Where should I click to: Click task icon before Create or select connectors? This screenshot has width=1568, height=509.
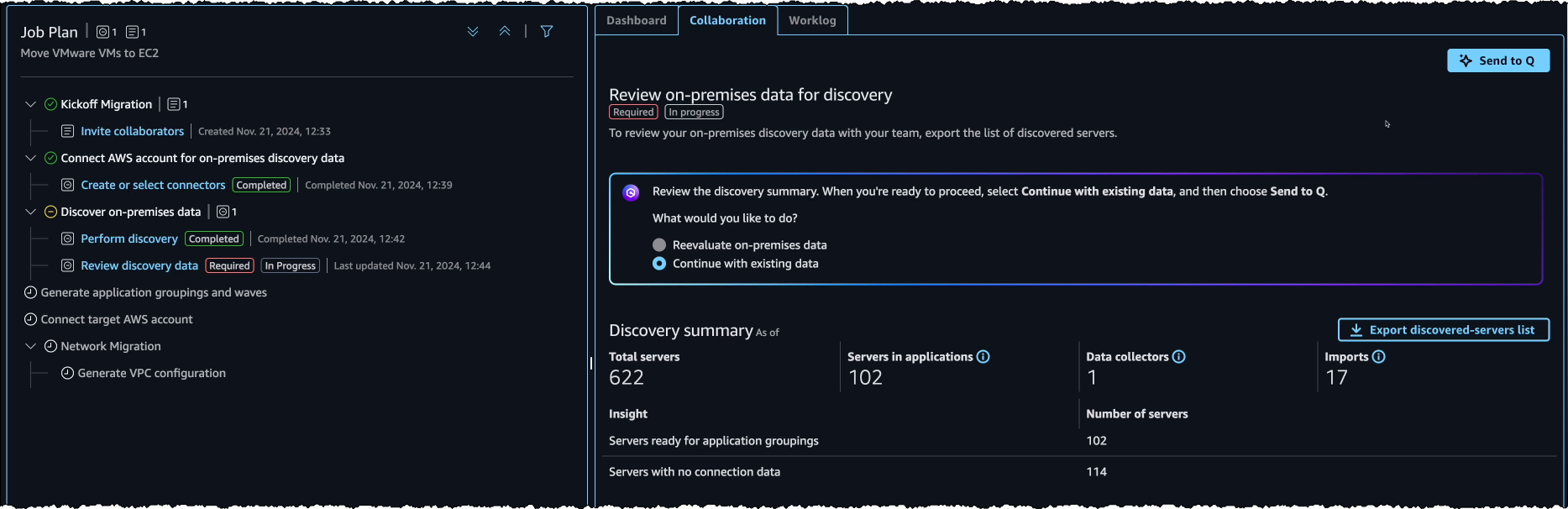(x=68, y=185)
